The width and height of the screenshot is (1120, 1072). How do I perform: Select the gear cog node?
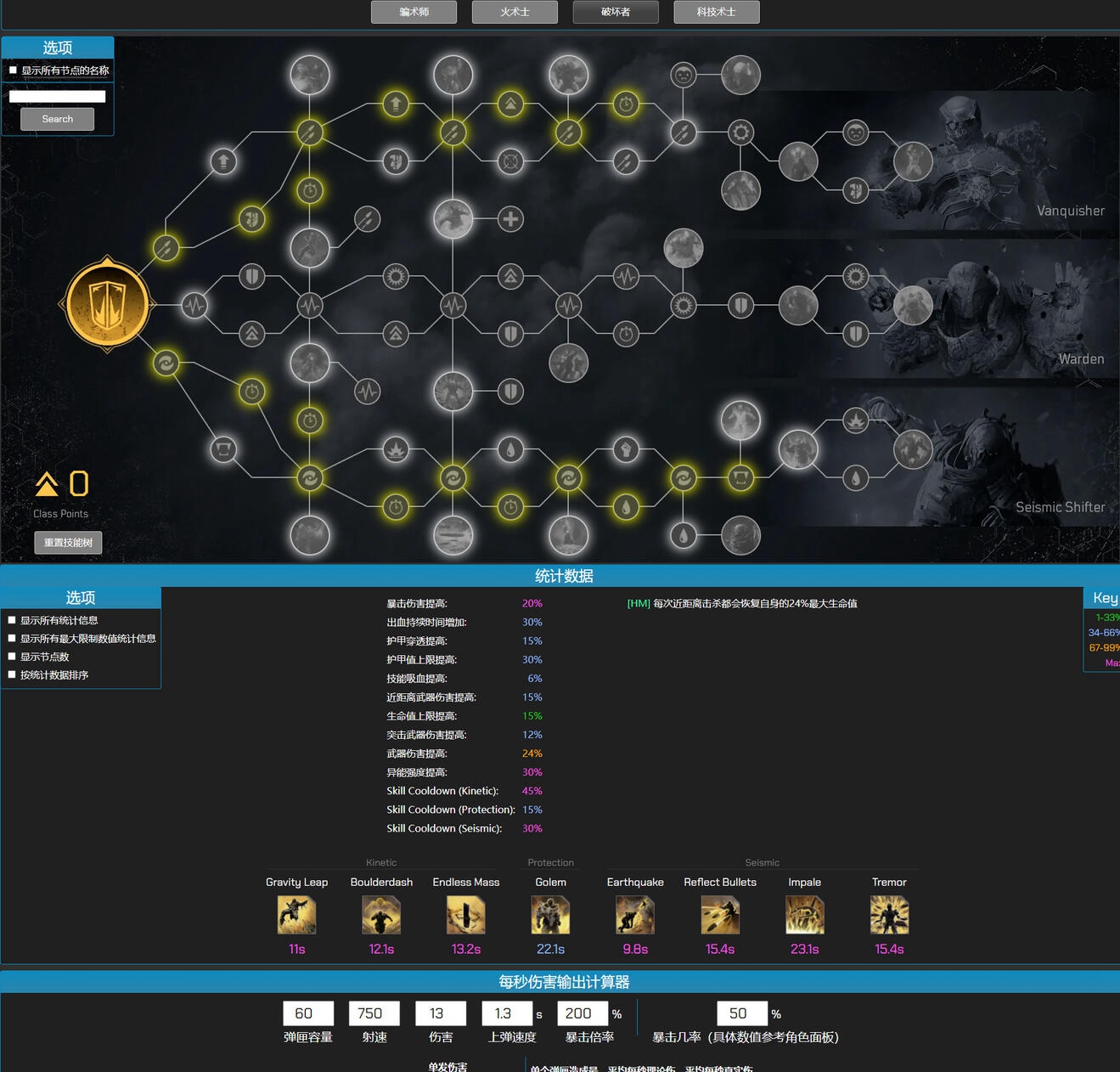coord(740,133)
